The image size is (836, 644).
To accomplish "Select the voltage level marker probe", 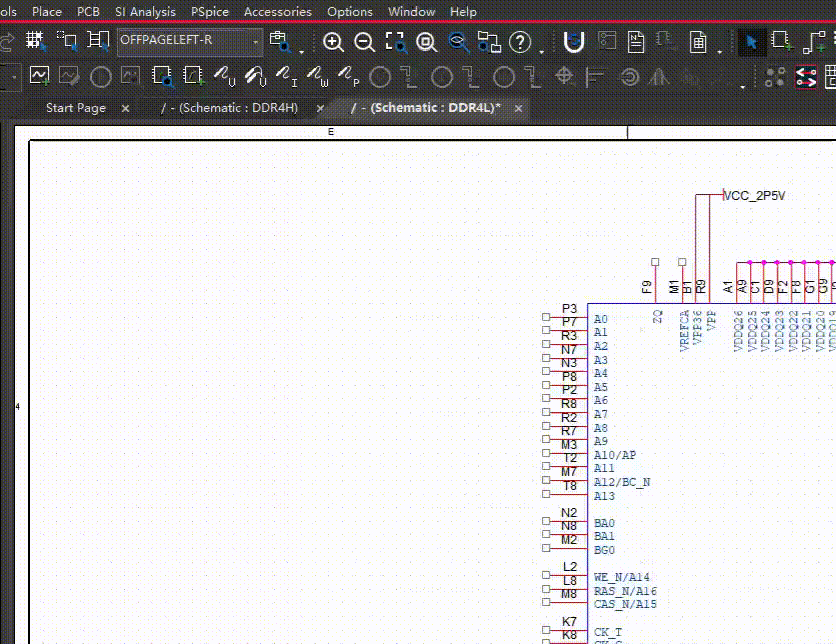I will [x=224, y=76].
